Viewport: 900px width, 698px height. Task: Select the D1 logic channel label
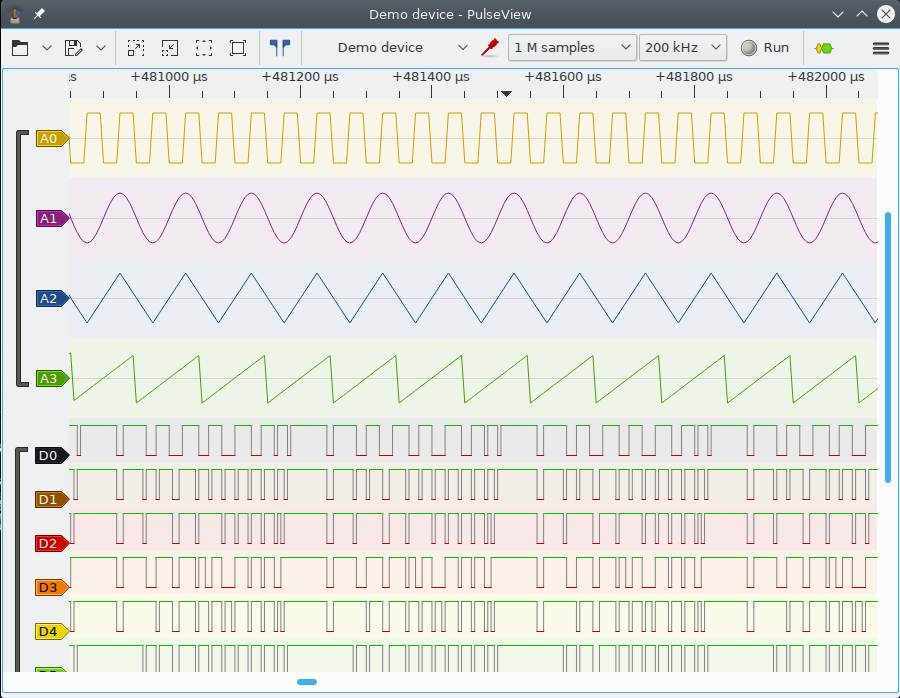coord(52,499)
